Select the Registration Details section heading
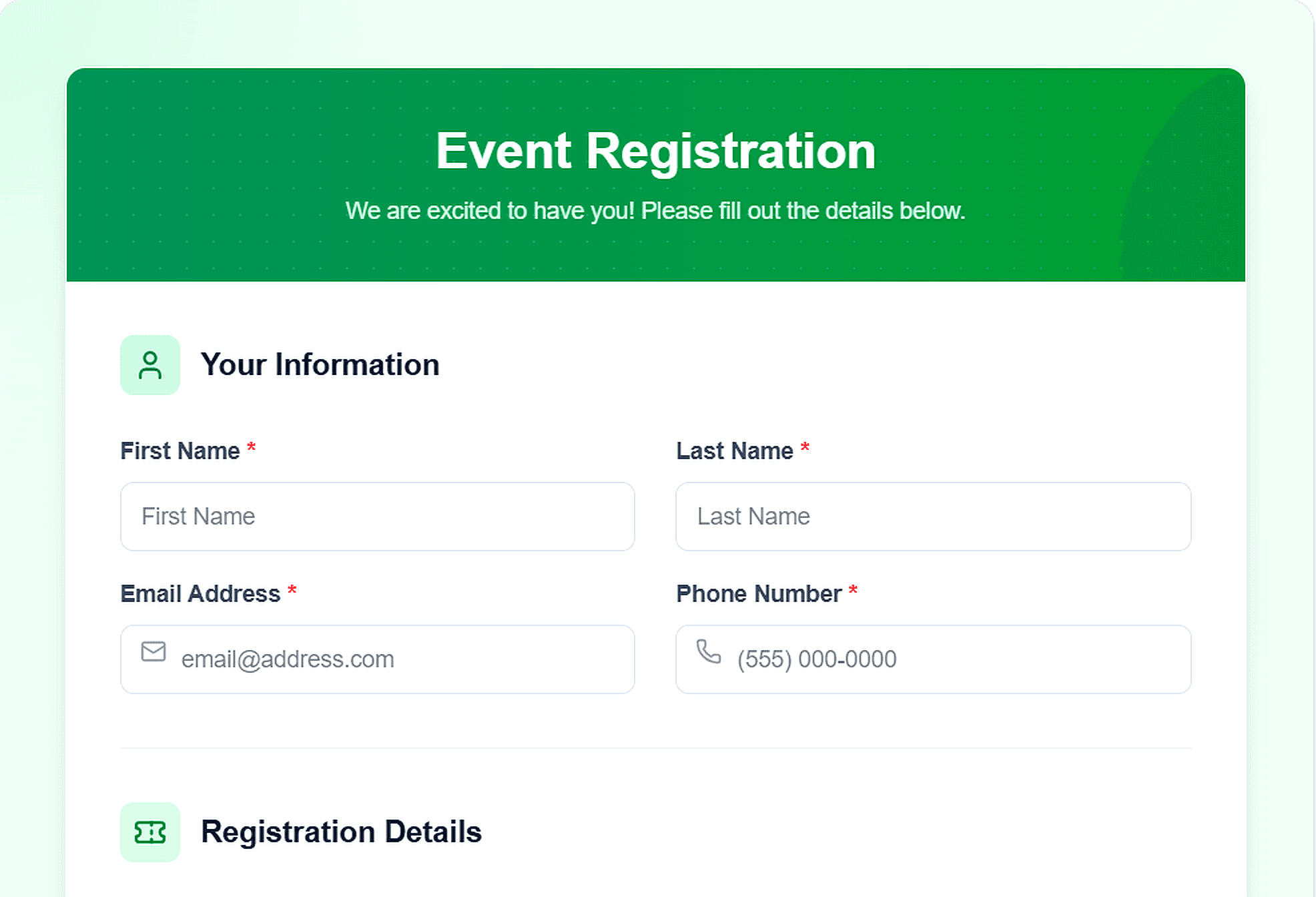 pos(342,832)
